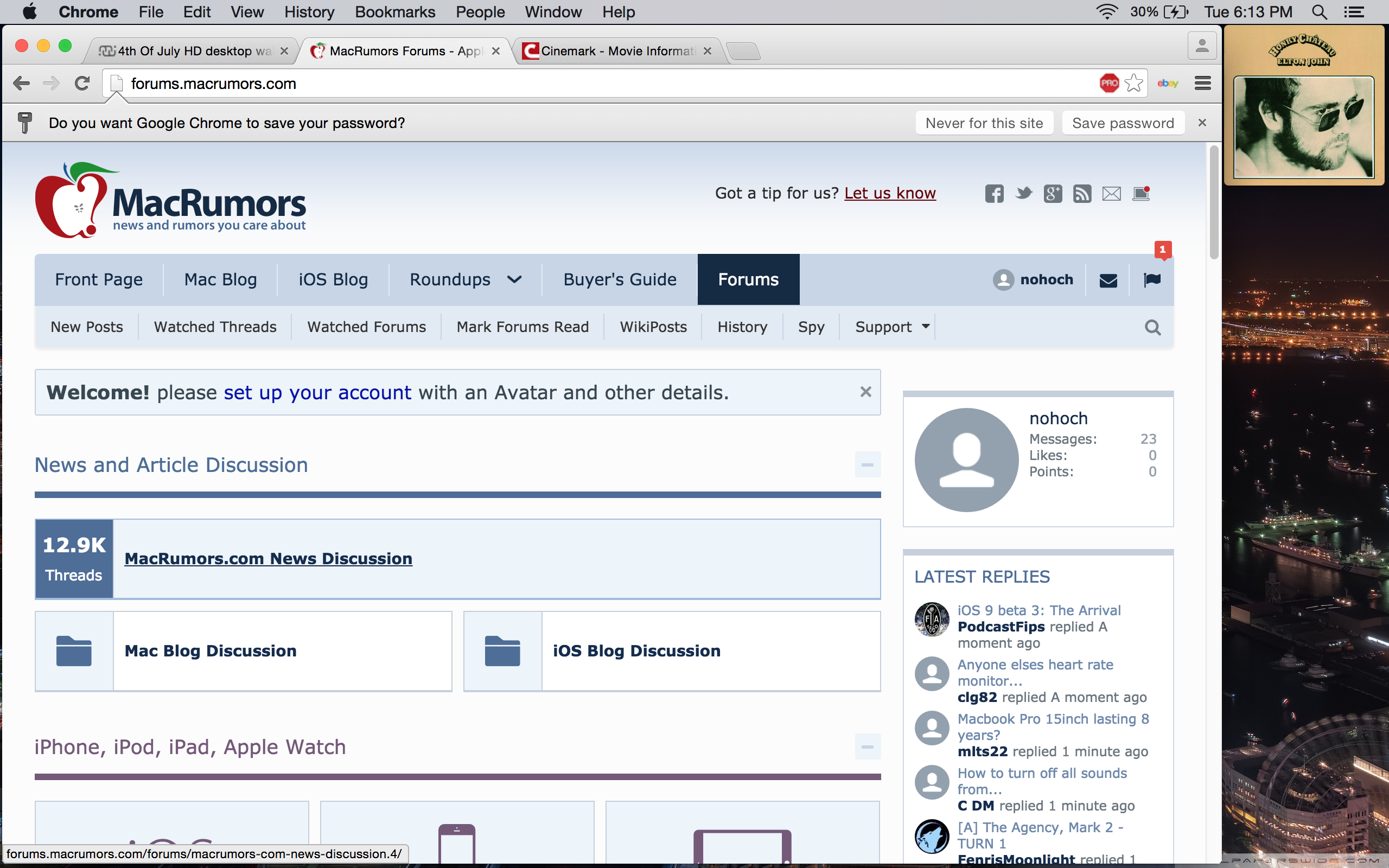Click the forum search magnifier icon
This screenshot has width=1389, height=868.
(1152, 327)
